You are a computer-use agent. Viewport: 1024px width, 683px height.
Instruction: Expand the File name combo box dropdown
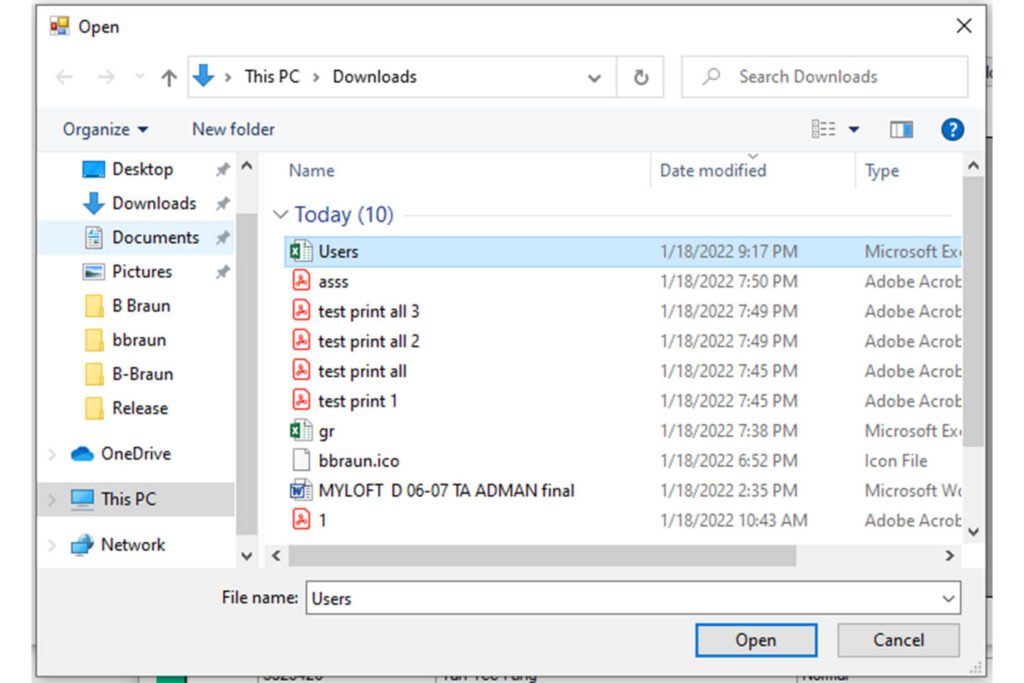[x=948, y=599]
